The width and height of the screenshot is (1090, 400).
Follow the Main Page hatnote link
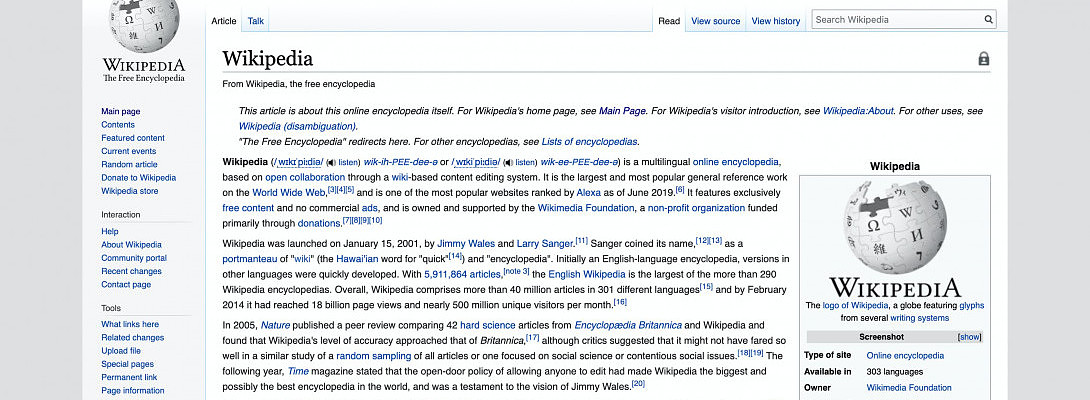(x=622, y=111)
